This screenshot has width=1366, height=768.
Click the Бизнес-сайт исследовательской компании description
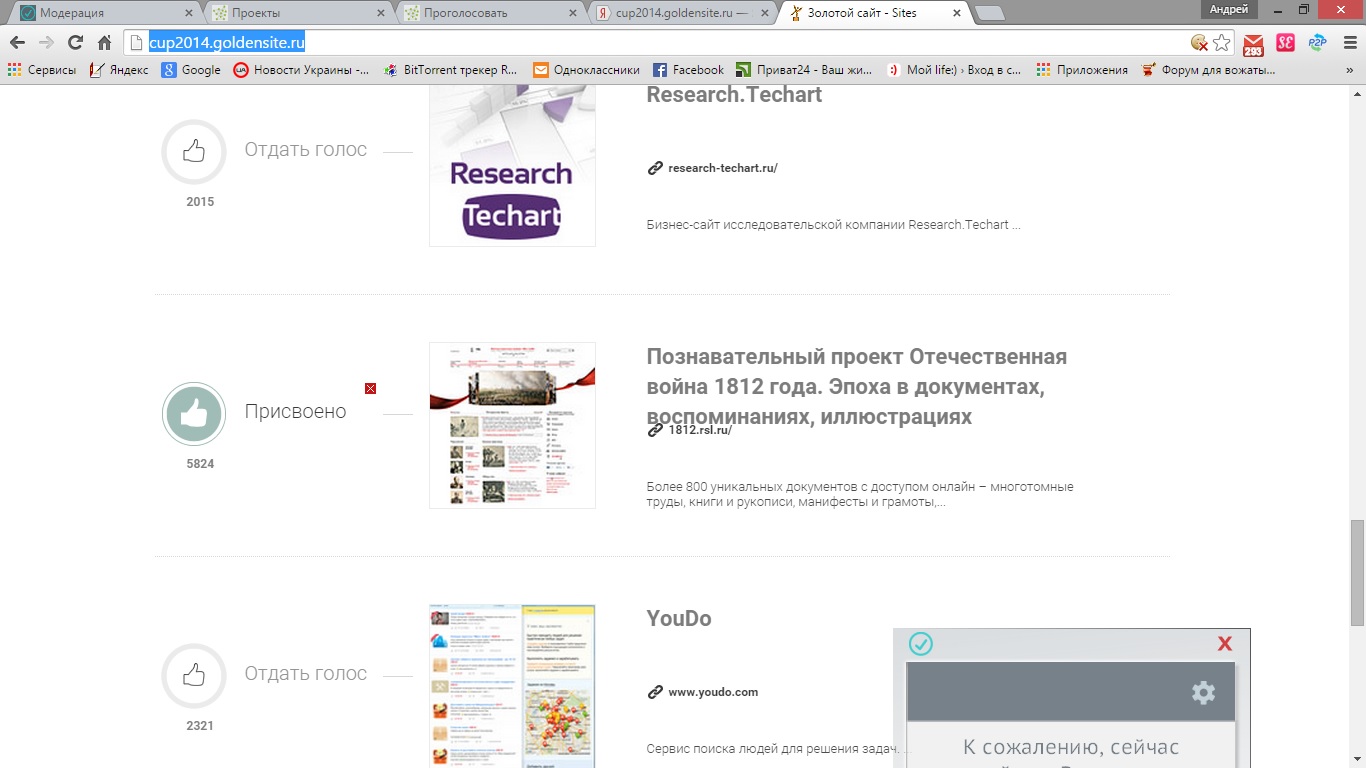pos(833,225)
